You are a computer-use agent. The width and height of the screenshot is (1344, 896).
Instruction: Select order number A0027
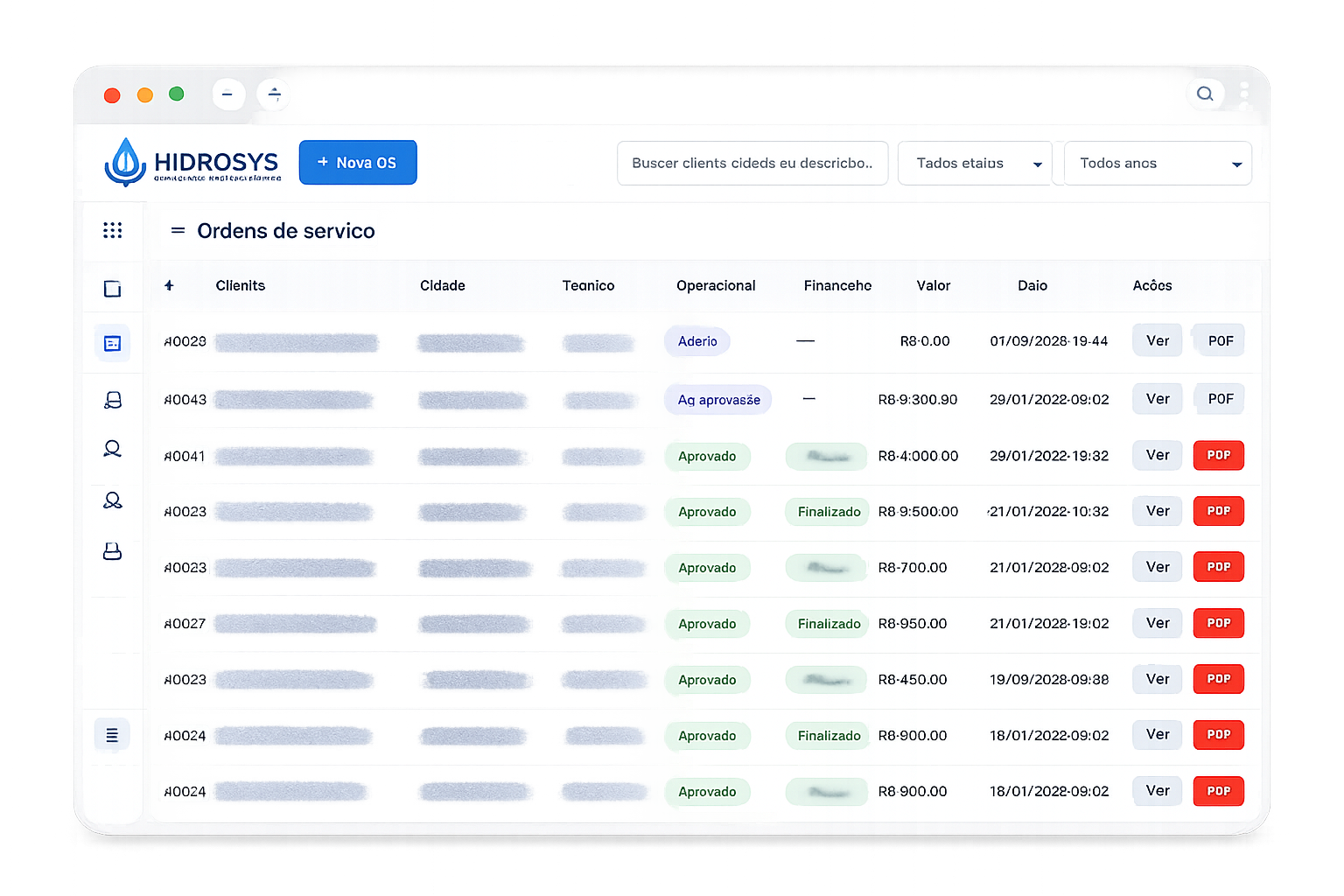(x=185, y=624)
